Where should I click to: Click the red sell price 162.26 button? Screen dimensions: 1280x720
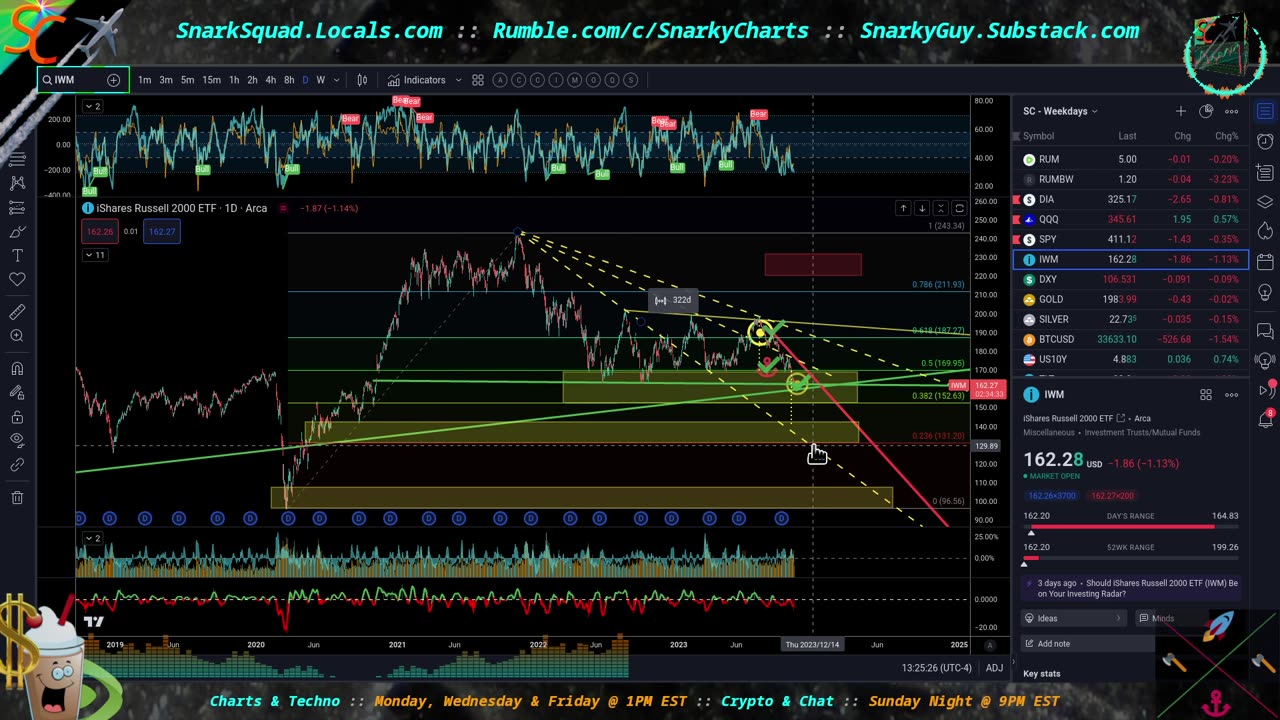point(100,231)
